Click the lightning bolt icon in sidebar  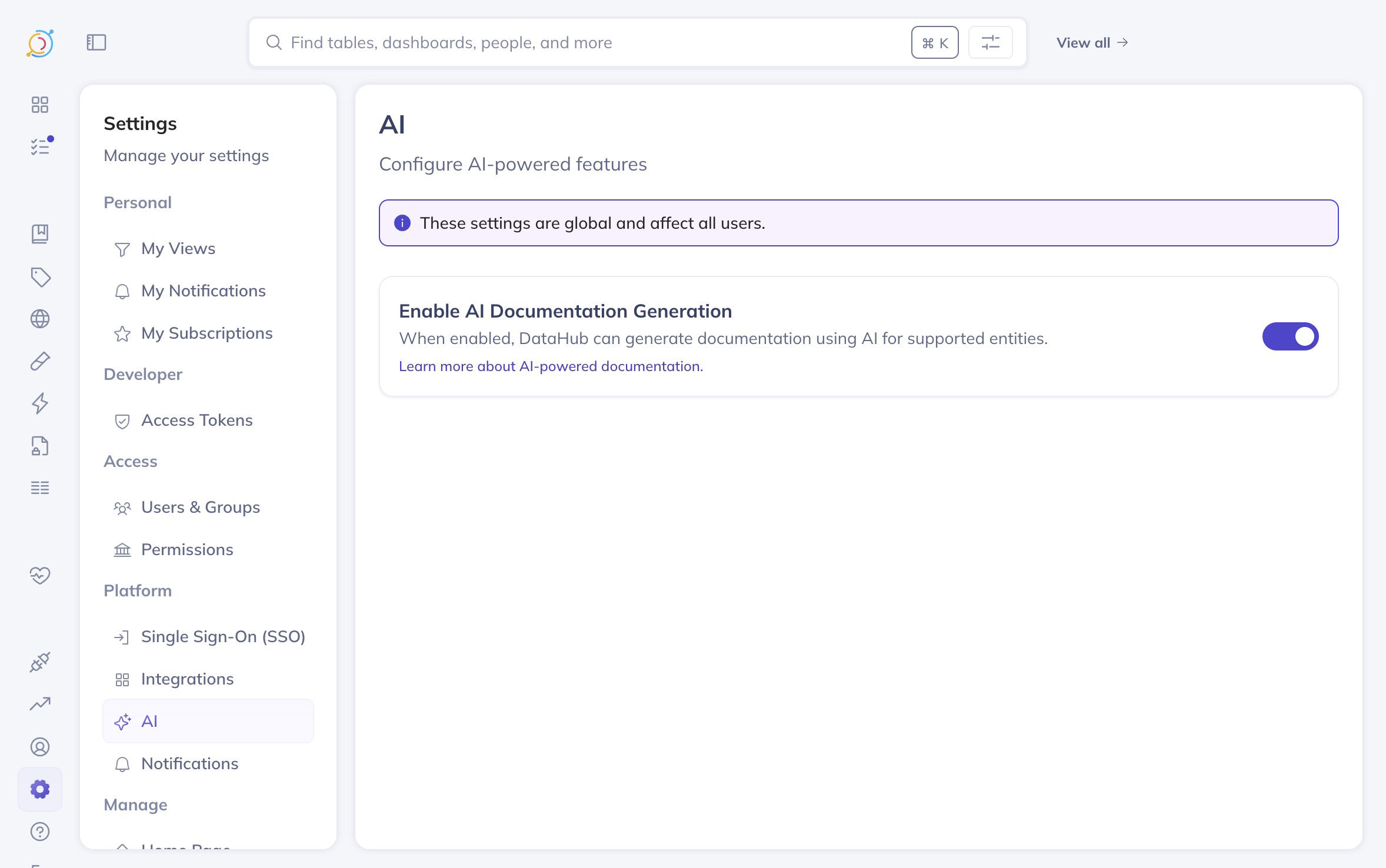pos(40,403)
